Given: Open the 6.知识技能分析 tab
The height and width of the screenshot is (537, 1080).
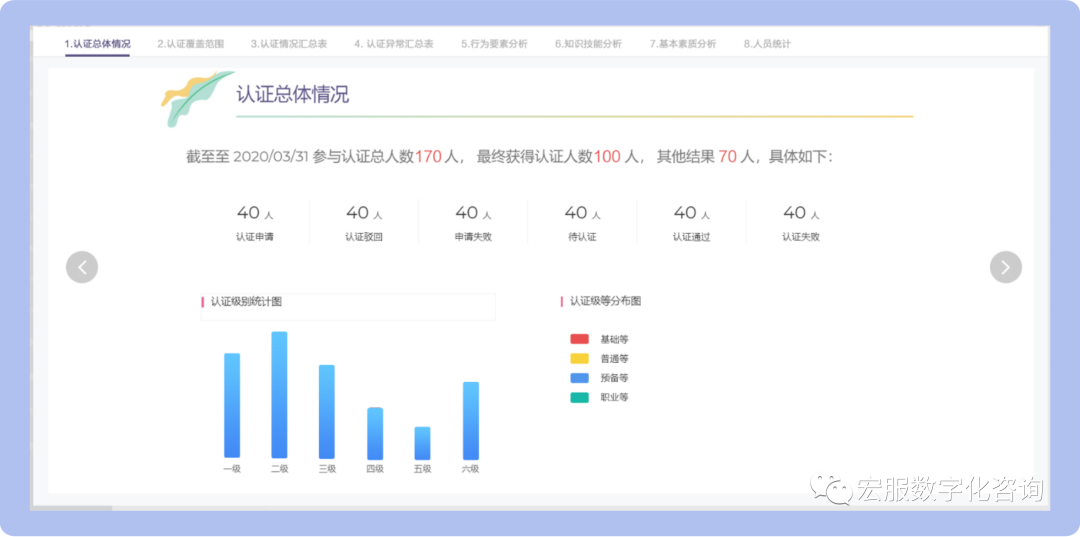Looking at the screenshot, I should [588, 44].
